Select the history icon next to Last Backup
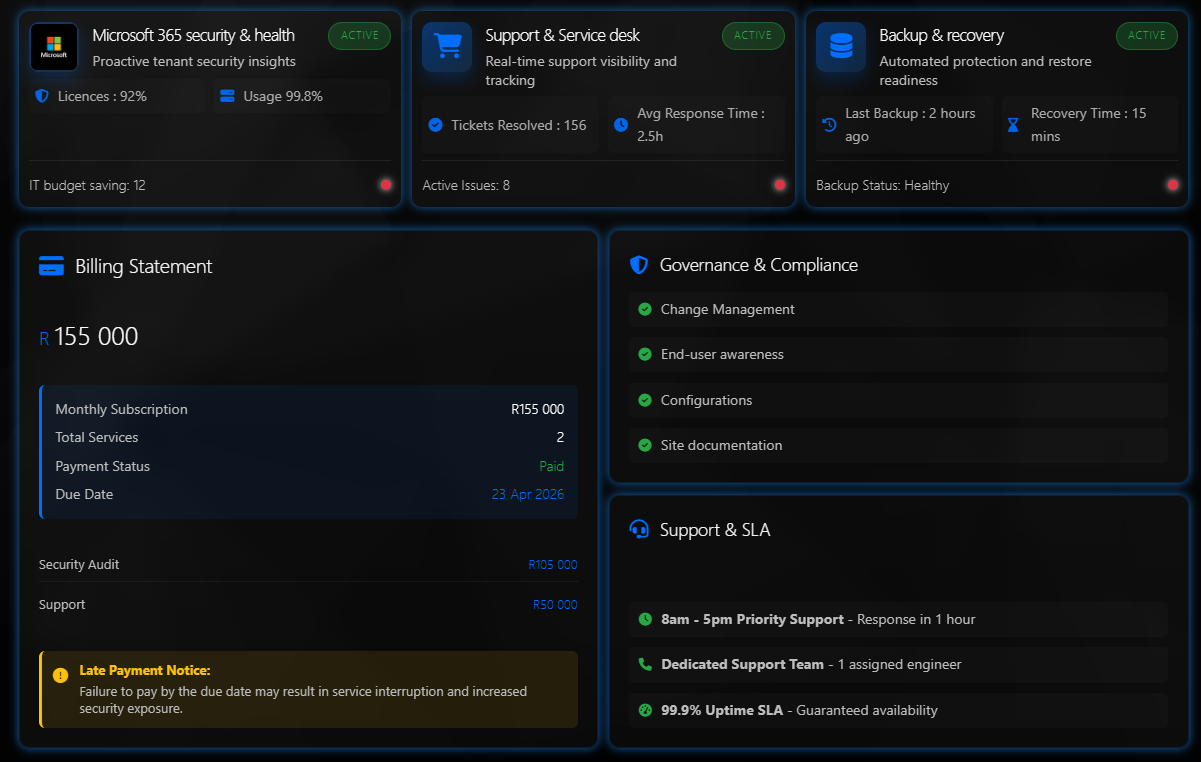This screenshot has width=1201, height=762. (x=829, y=124)
